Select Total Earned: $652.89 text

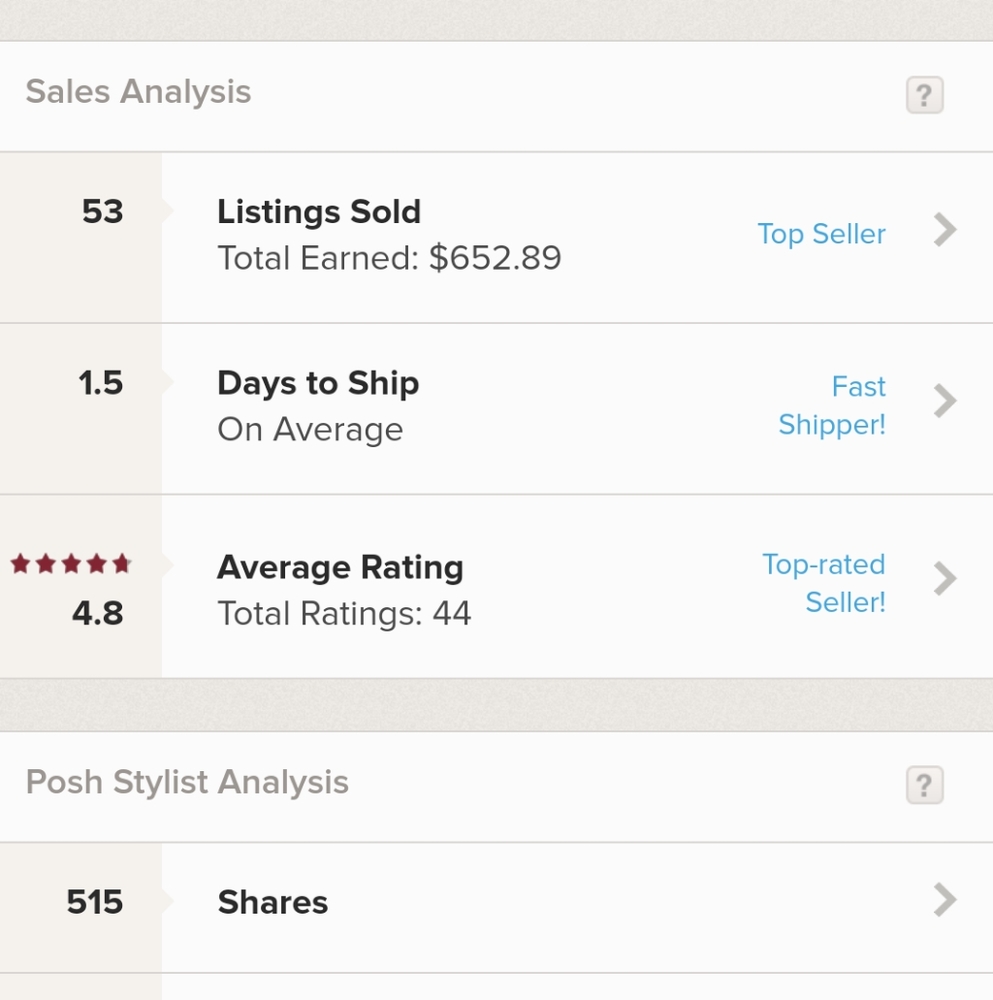[389, 259]
